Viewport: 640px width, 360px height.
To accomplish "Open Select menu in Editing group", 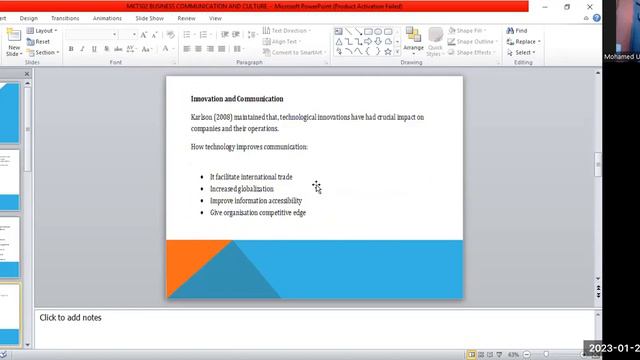I will pyautogui.click(x=521, y=53).
